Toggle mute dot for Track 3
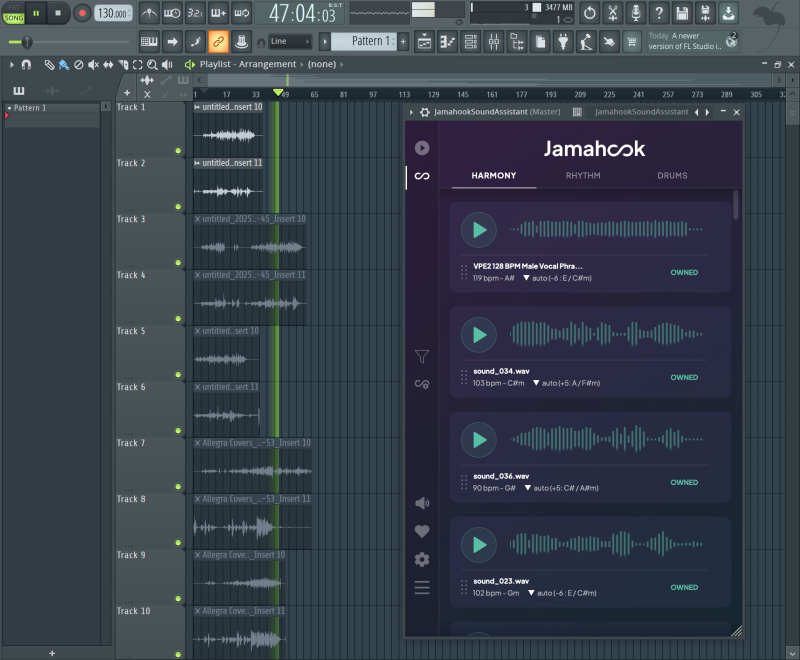The height and width of the screenshot is (660, 800). 178,263
